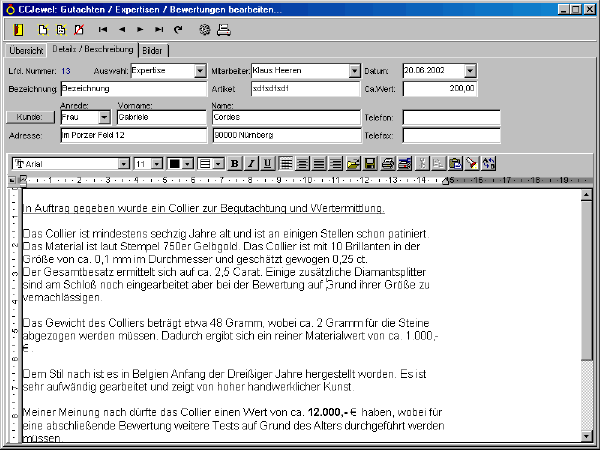
Task: Toggle bold formatting
Action: 235,163
